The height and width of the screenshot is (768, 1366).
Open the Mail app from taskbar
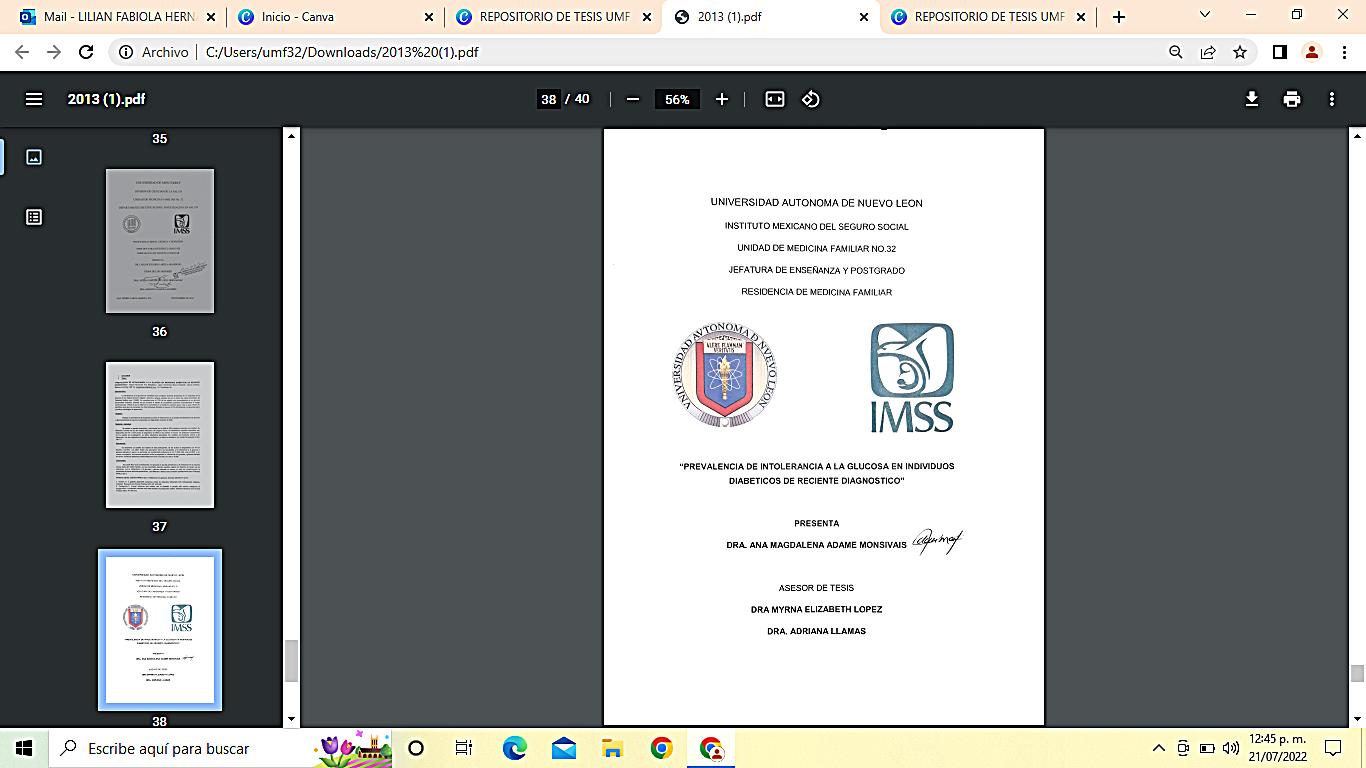[x=563, y=748]
